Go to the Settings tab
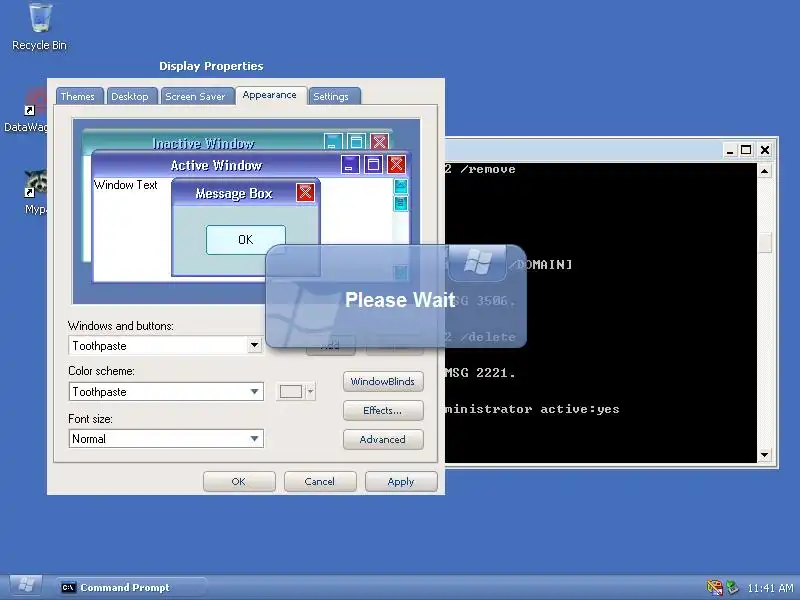 (x=333, y=96)
